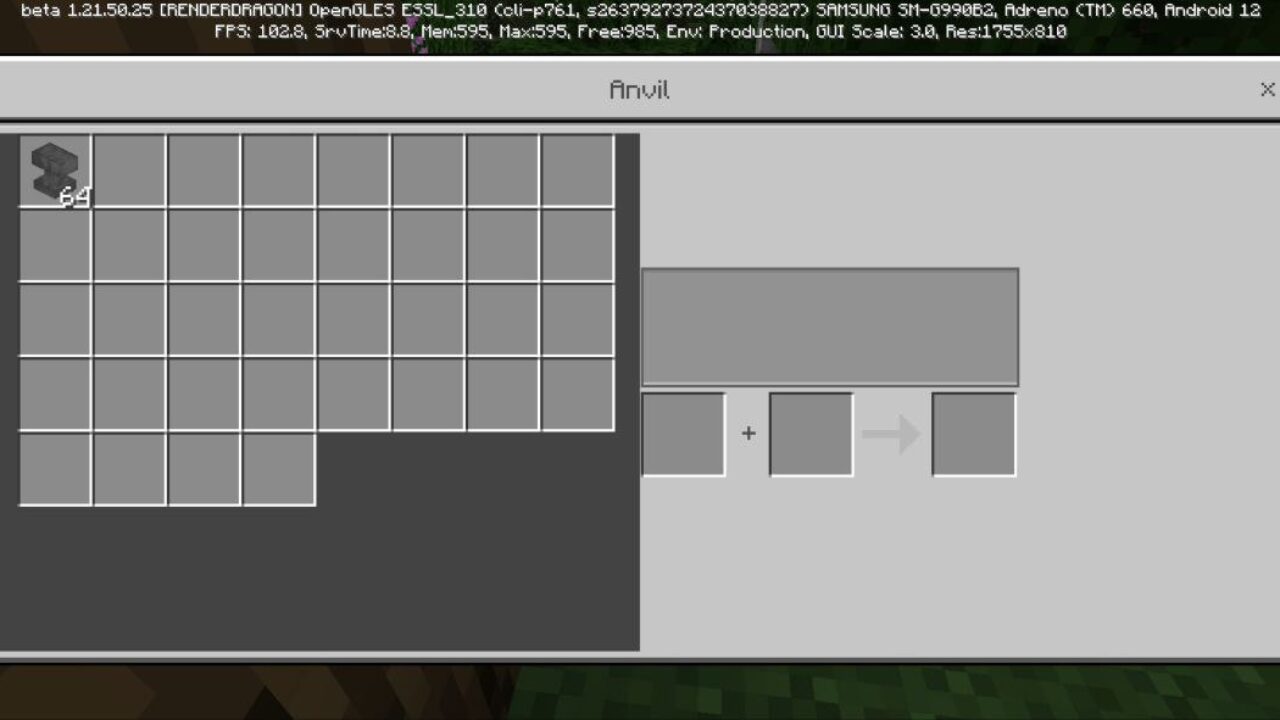
Task: Click the empty slot directly below the anvil item
Action: 55,245
